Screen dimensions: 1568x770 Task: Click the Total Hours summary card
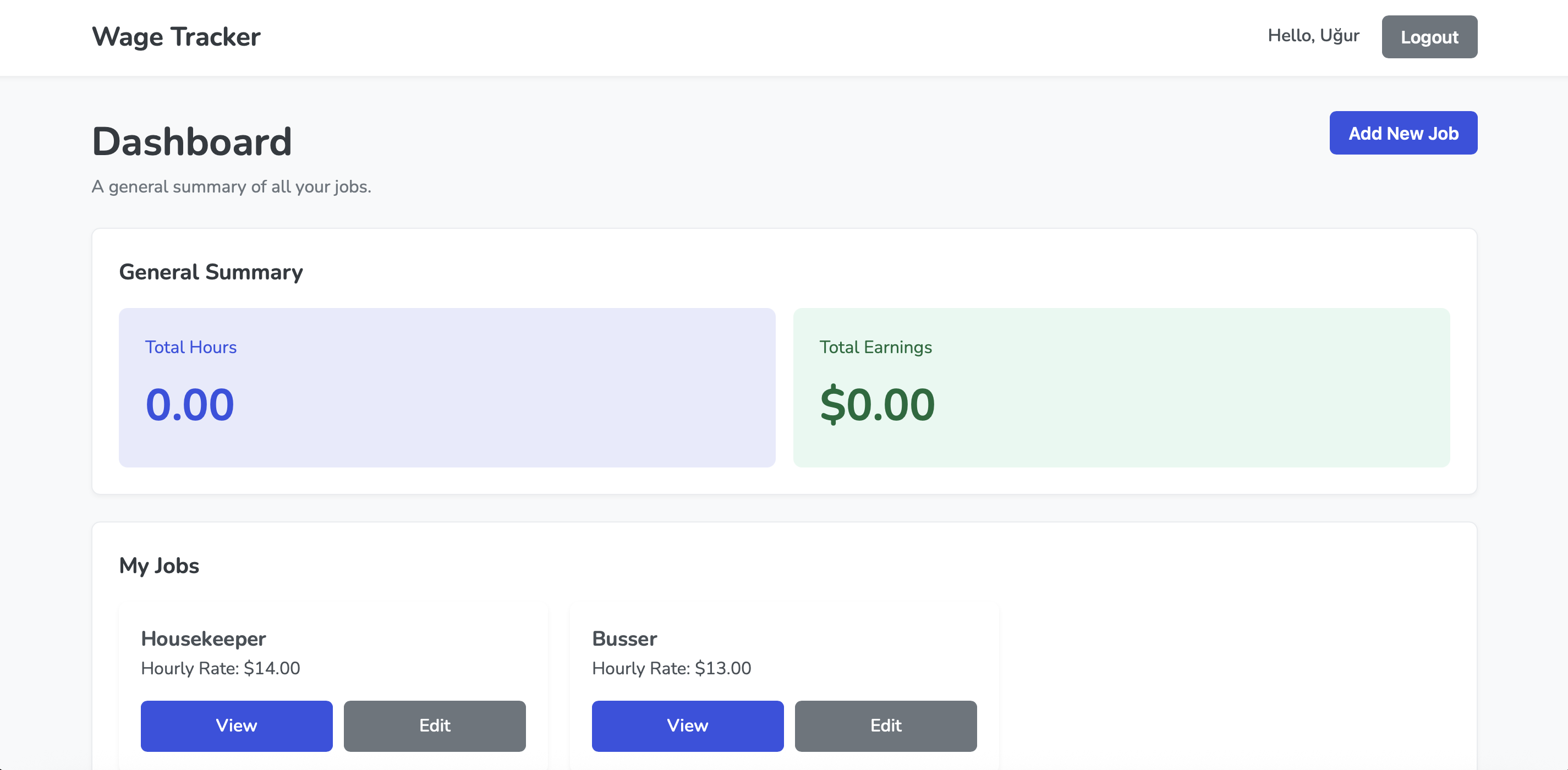[x=447, y=388]
